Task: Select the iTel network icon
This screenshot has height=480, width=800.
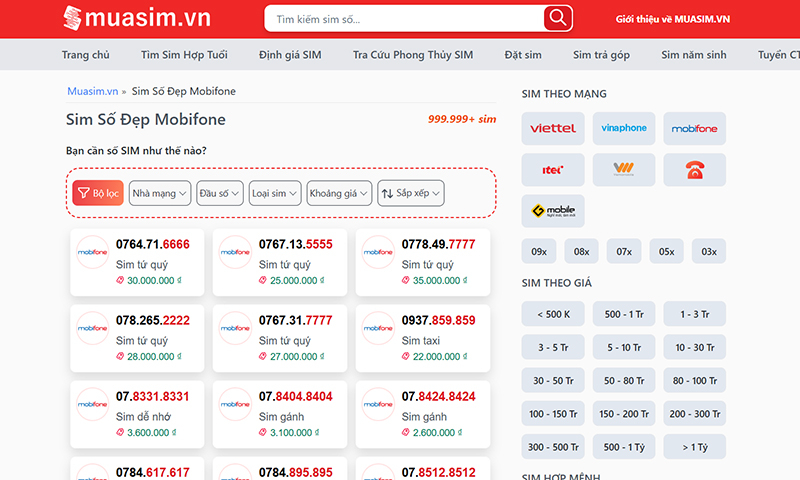Action: point(553,170)
